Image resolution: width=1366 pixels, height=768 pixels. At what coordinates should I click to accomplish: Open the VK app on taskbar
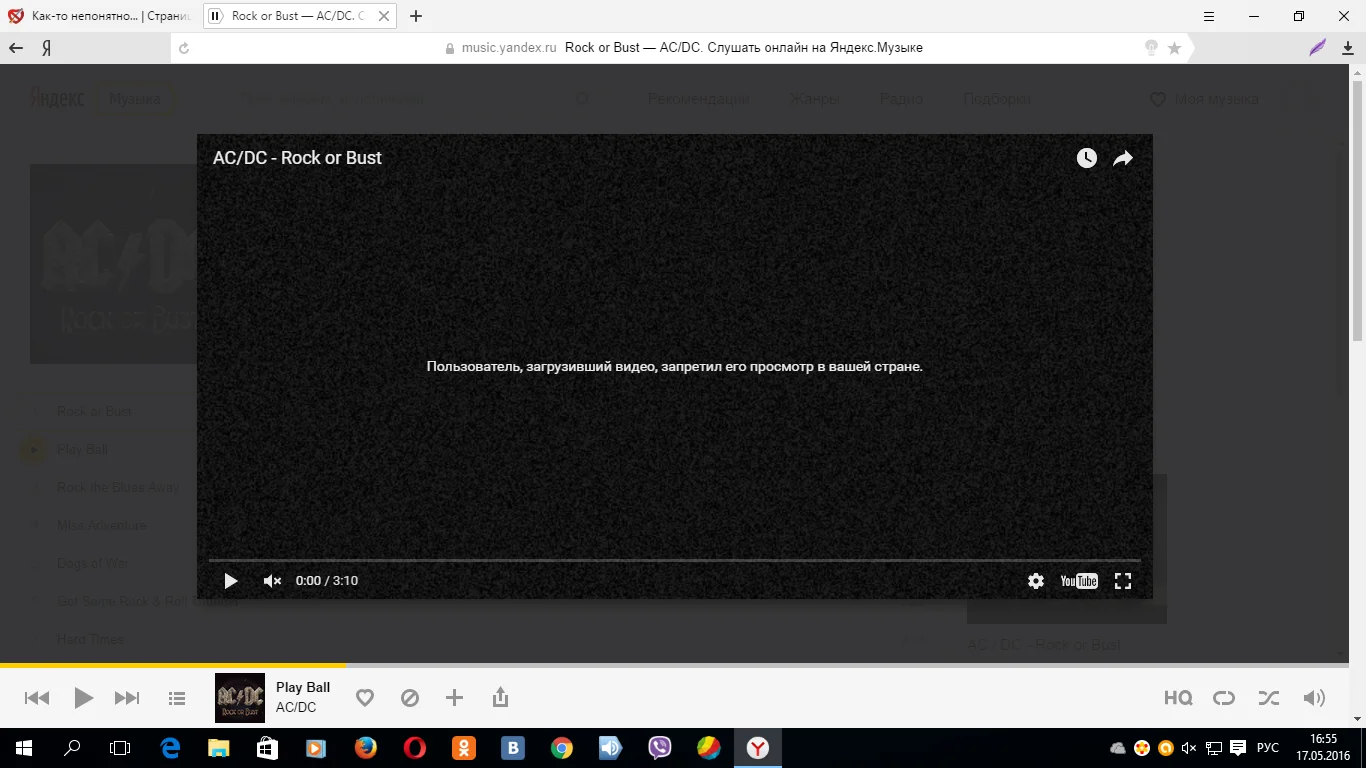[x=513, y=748]
